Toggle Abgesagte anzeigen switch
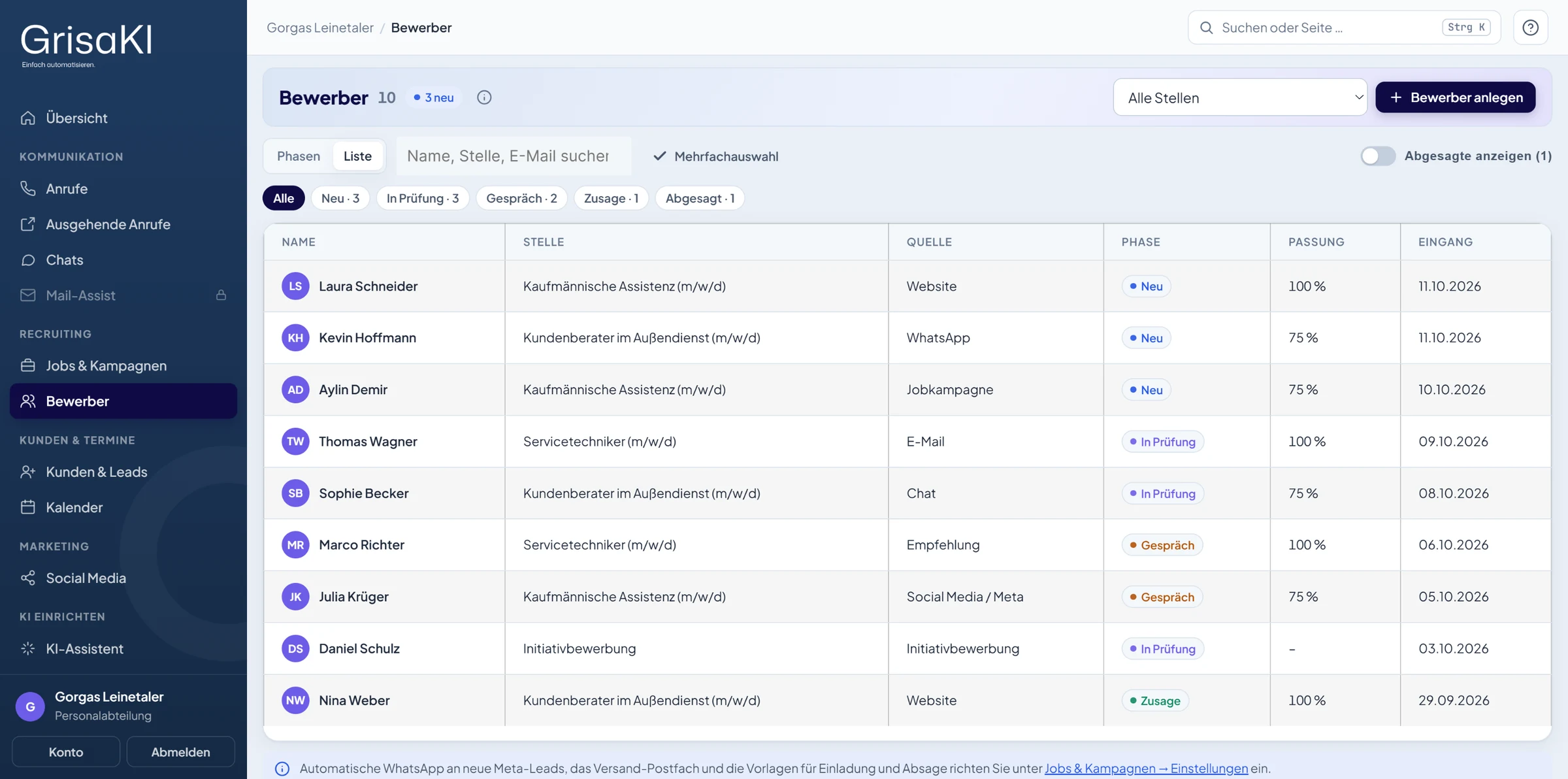 (1378, 156)
